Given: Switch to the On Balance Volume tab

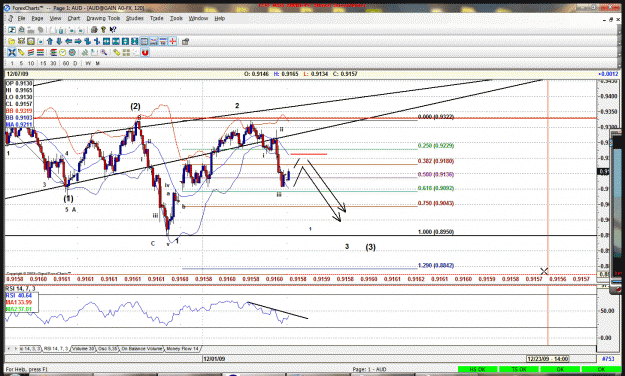Looking at the screenshot, I should coord(142,348).
